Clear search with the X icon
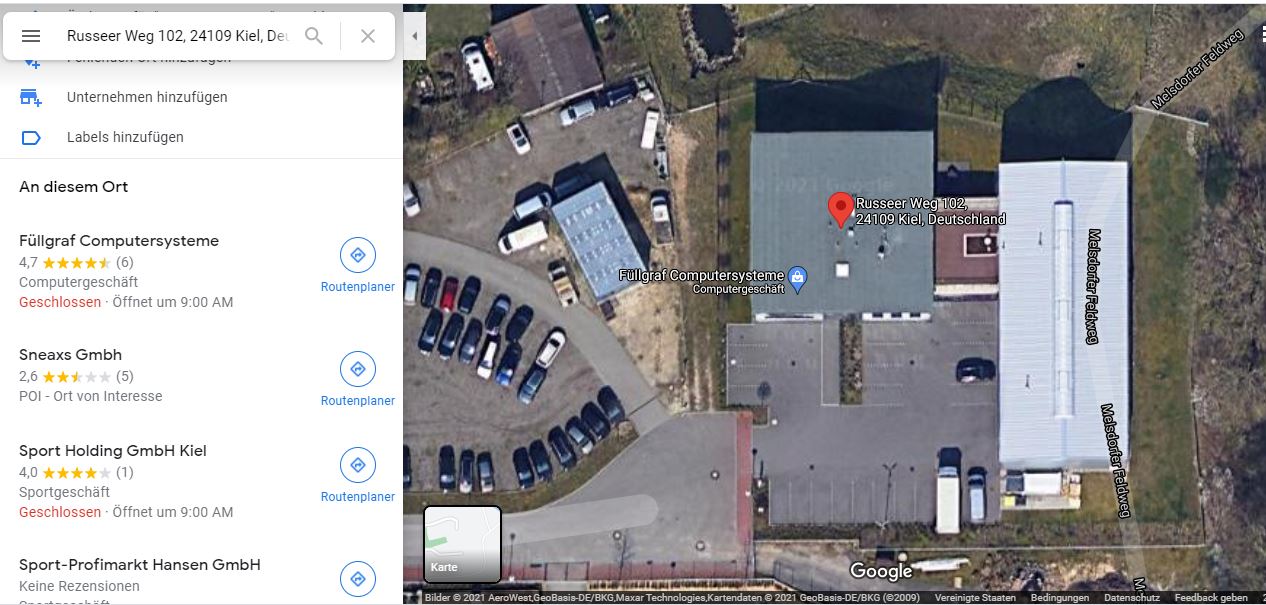 [368, 36]
